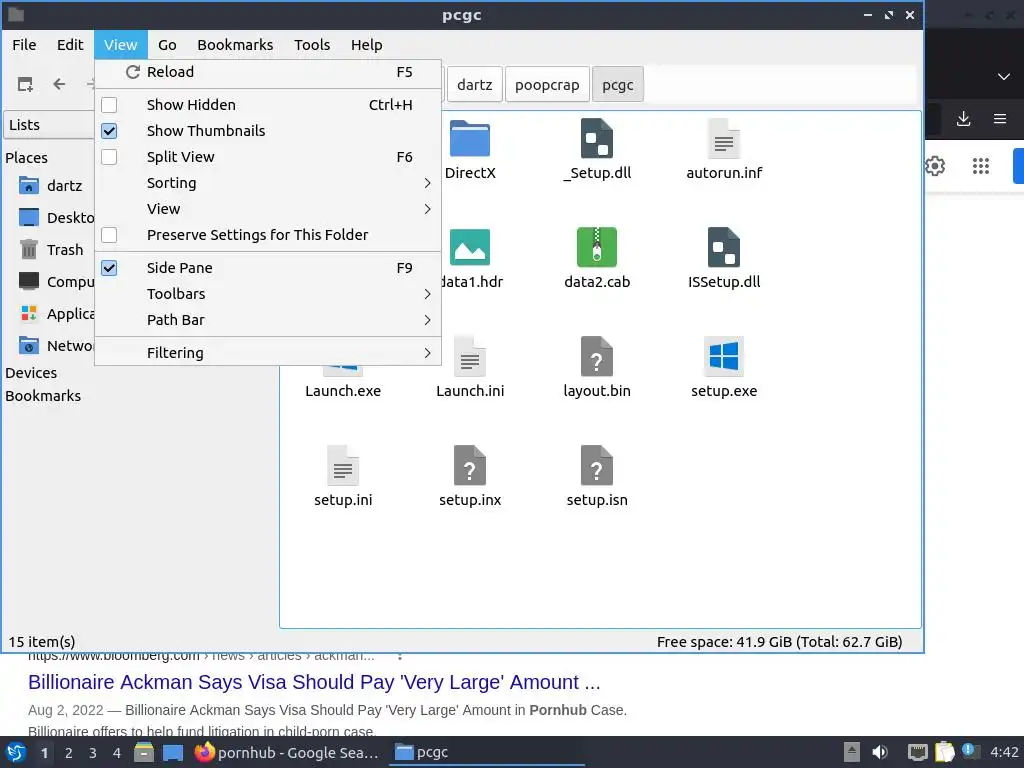Click the Launch.exe file name
Viewport: 1024px width, 768px height.
[343, 391]
